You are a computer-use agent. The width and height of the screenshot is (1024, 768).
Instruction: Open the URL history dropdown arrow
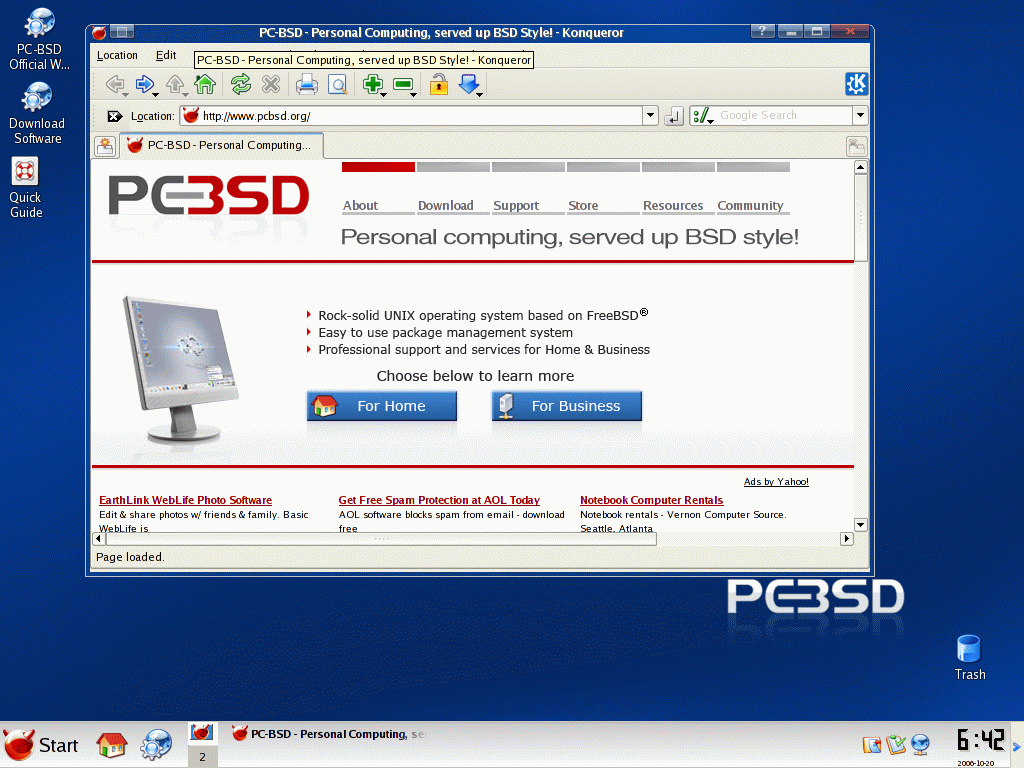tap(650, 116)
